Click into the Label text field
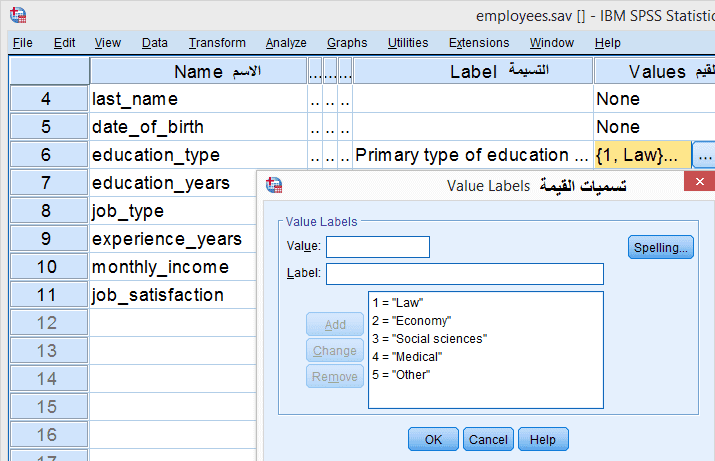Screen dimensions: 715x461 (465, 274)
